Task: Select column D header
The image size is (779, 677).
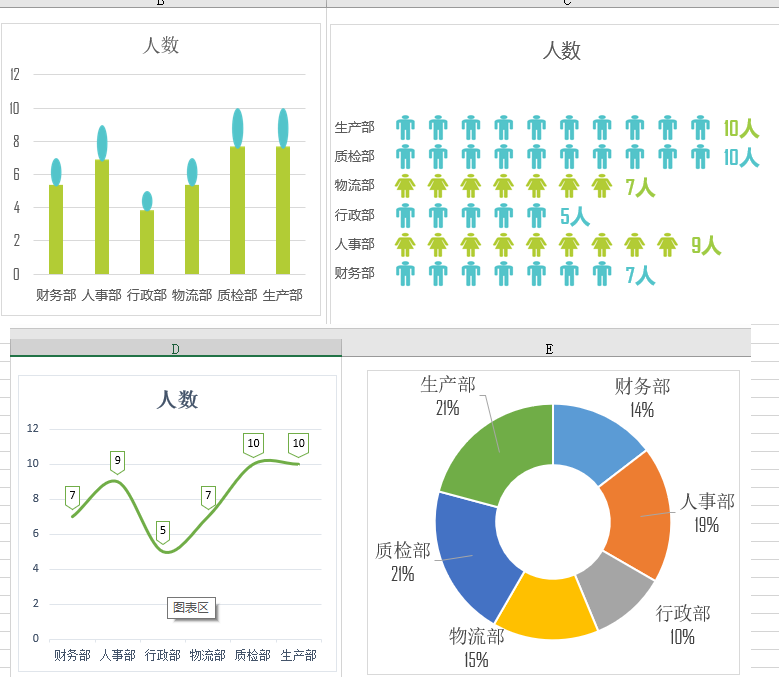Action: [176, 349]
